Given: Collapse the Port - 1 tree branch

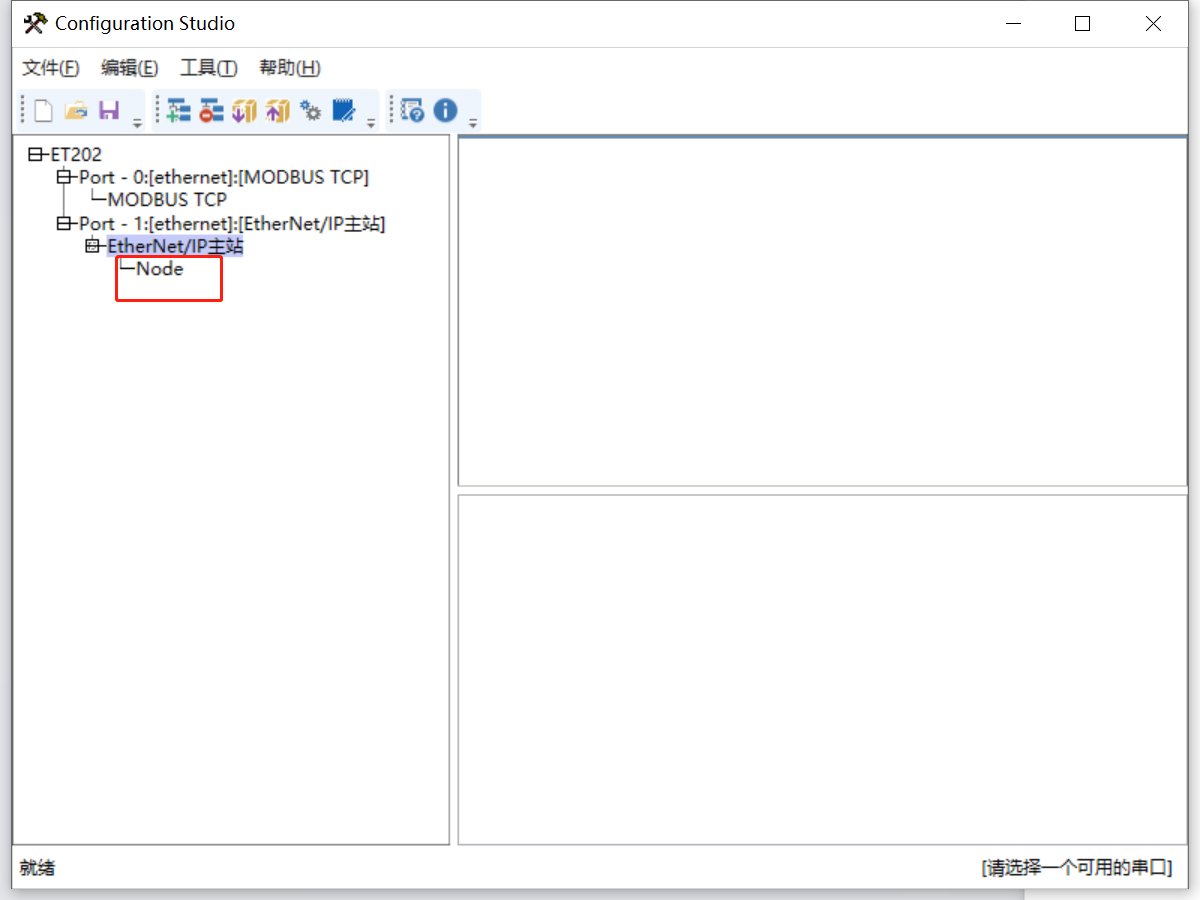Looking at the screenshot, I should point(63,223).
